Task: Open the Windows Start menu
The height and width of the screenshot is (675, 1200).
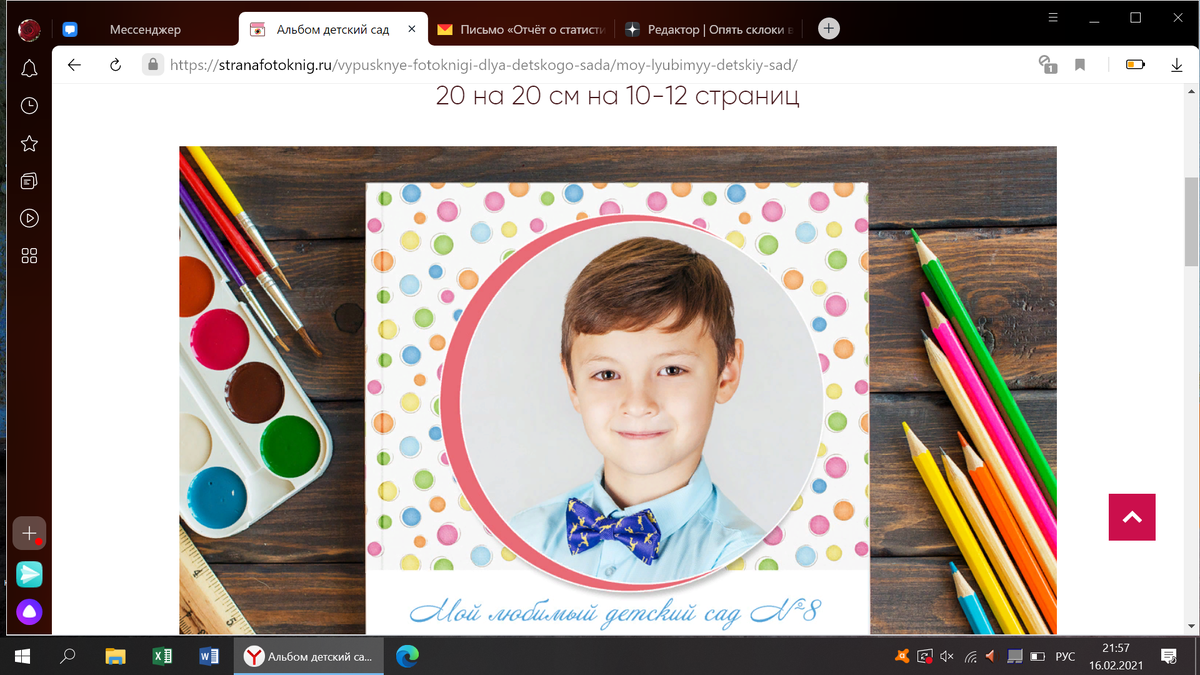Action: pyautogui.click(x=22, y=656)
